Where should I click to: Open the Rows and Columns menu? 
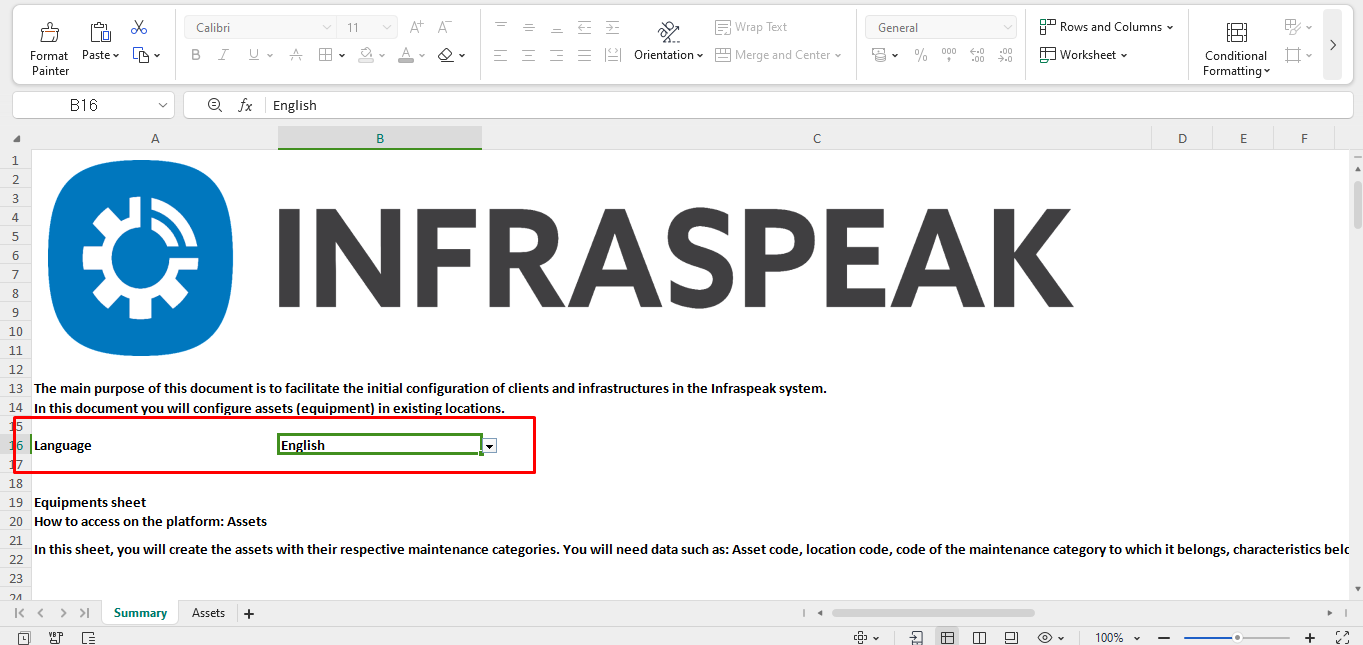tap(1106, 27)
